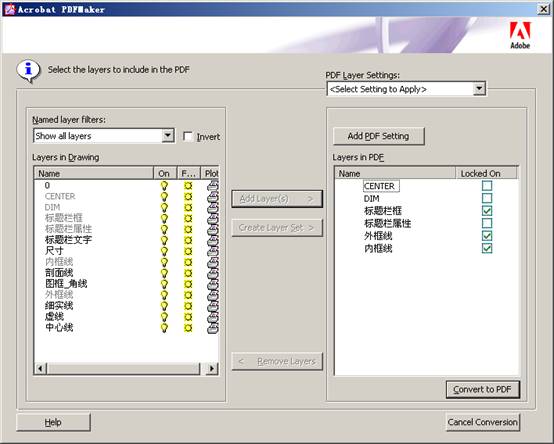Viewport: 554px width, 444px height.
Task: Enable the Invert checkbox
Action: pyautogui.click(x=188, y=136)
